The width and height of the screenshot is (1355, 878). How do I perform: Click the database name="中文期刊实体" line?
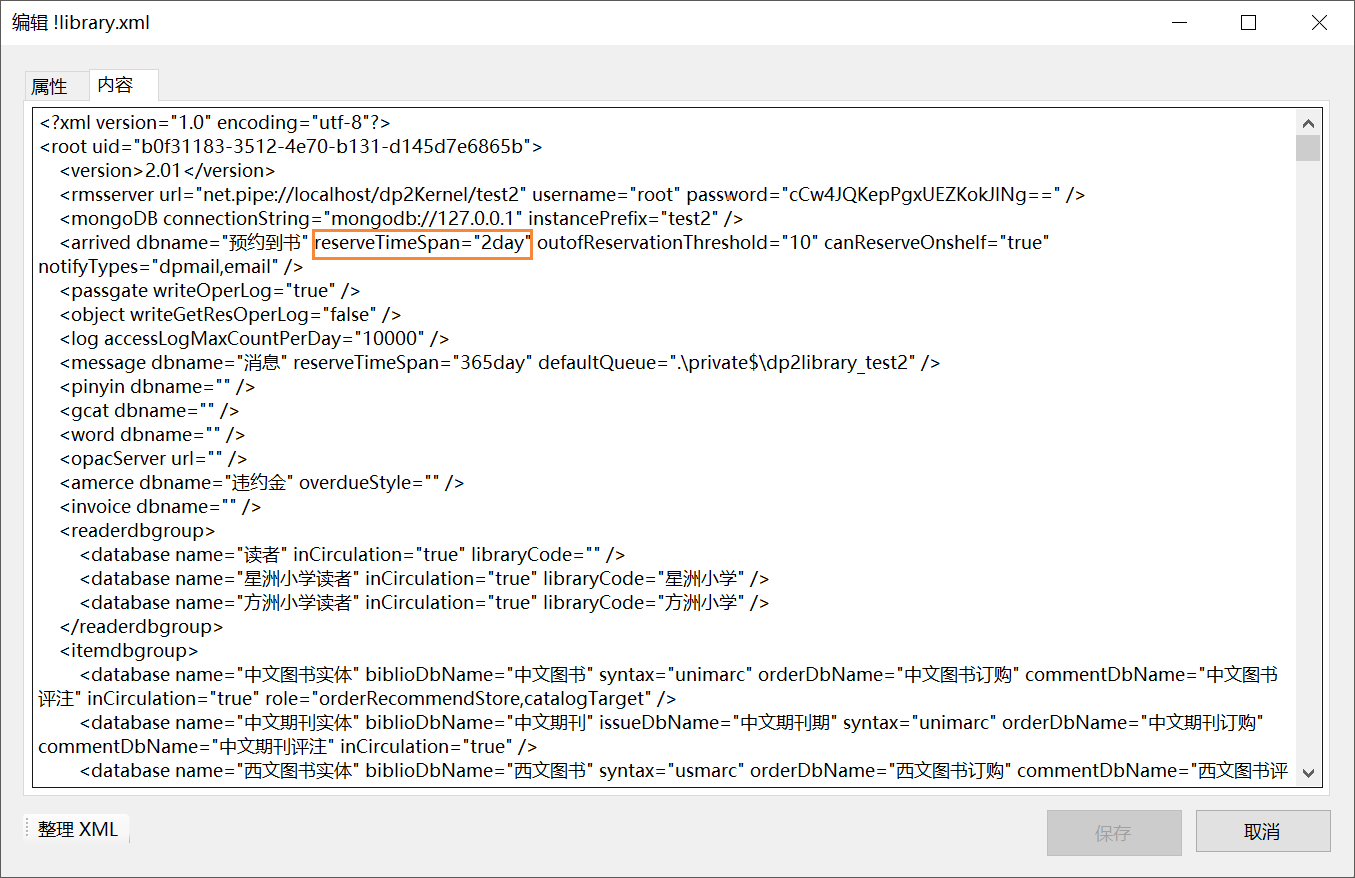[673, 722]
